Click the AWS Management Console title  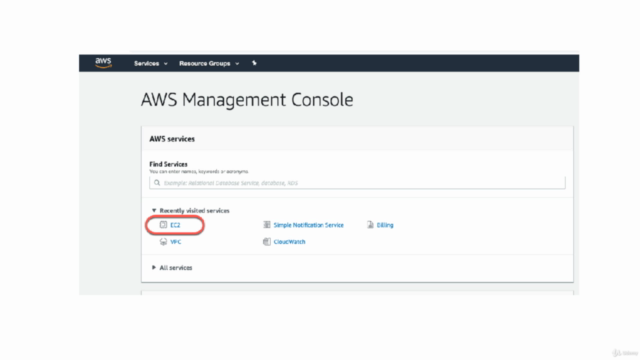click(247, 100)
